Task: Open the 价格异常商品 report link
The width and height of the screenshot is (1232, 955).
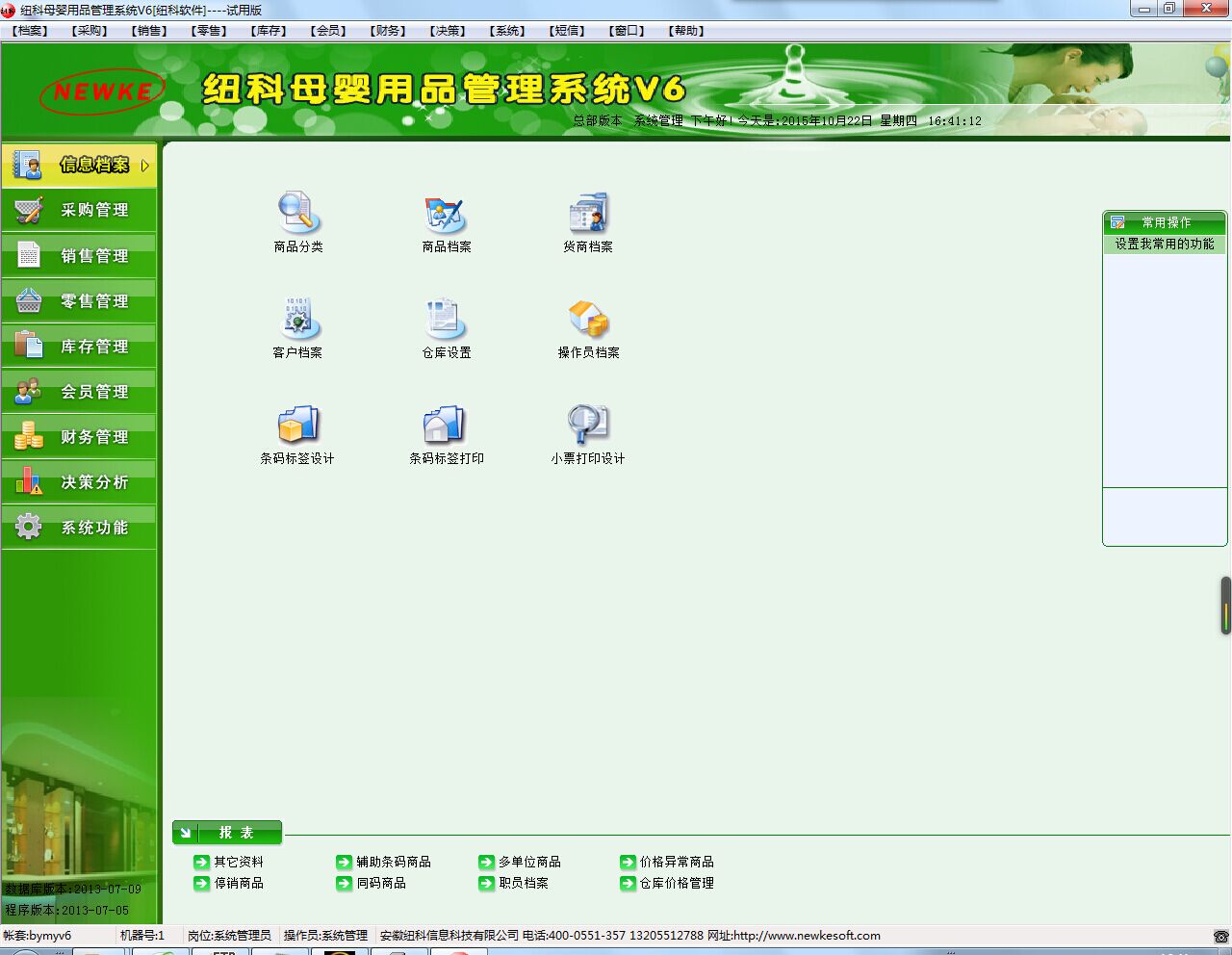Action: pos(677,862)
